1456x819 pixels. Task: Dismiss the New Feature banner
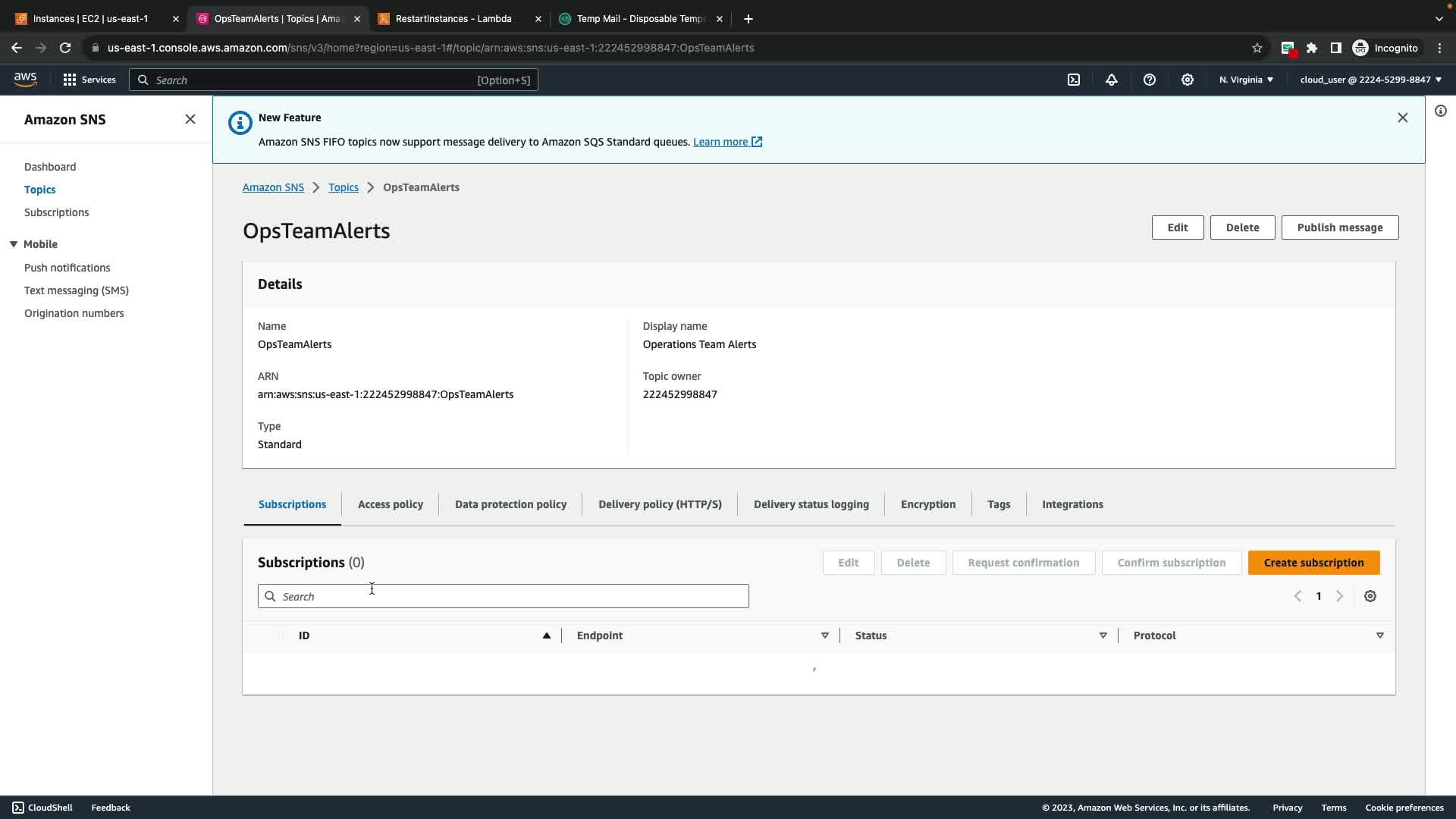(1402, 118)
